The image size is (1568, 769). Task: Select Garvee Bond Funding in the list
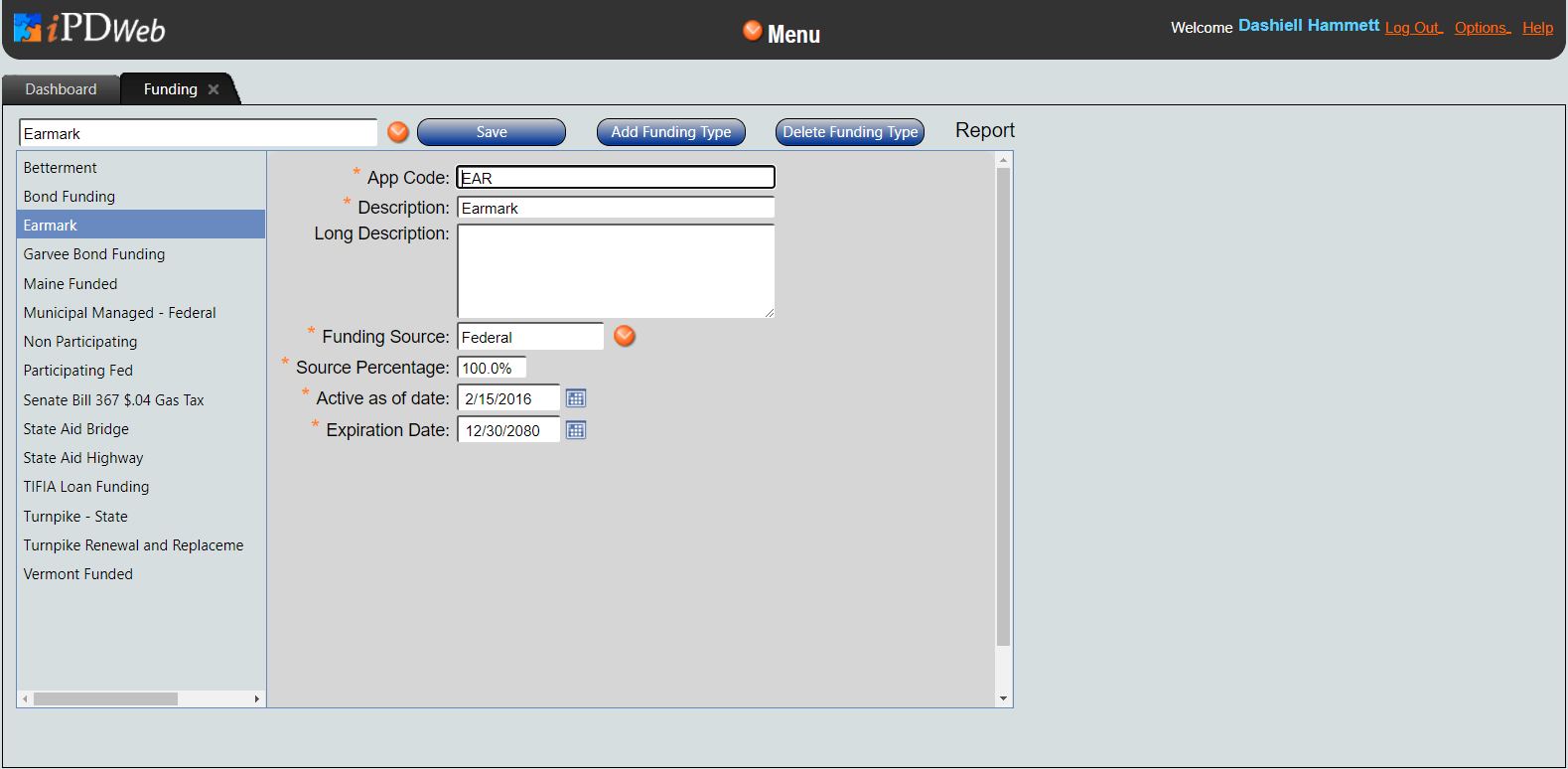[x=94, y=254]
